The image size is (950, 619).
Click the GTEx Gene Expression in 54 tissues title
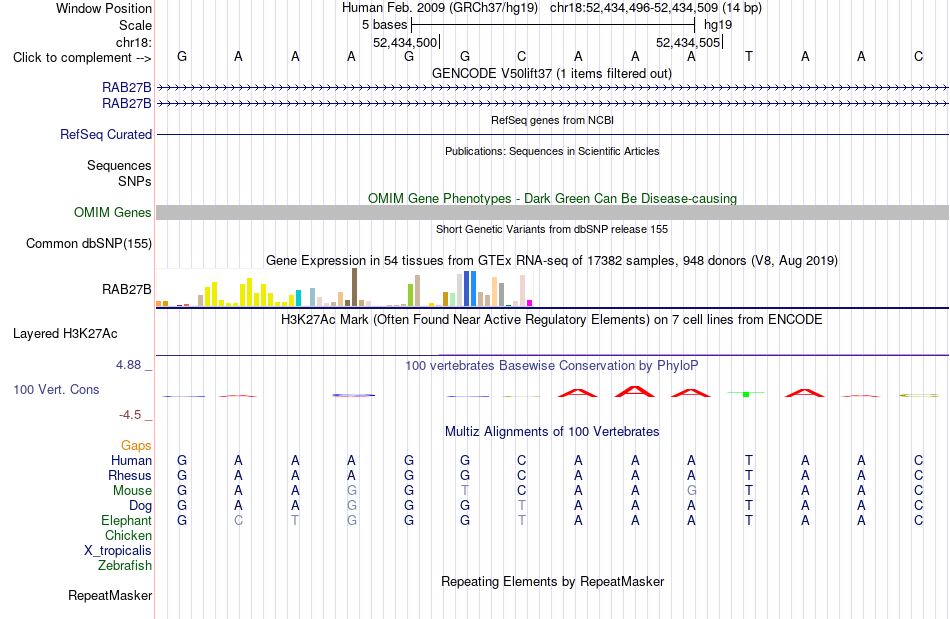coord(552,260)
